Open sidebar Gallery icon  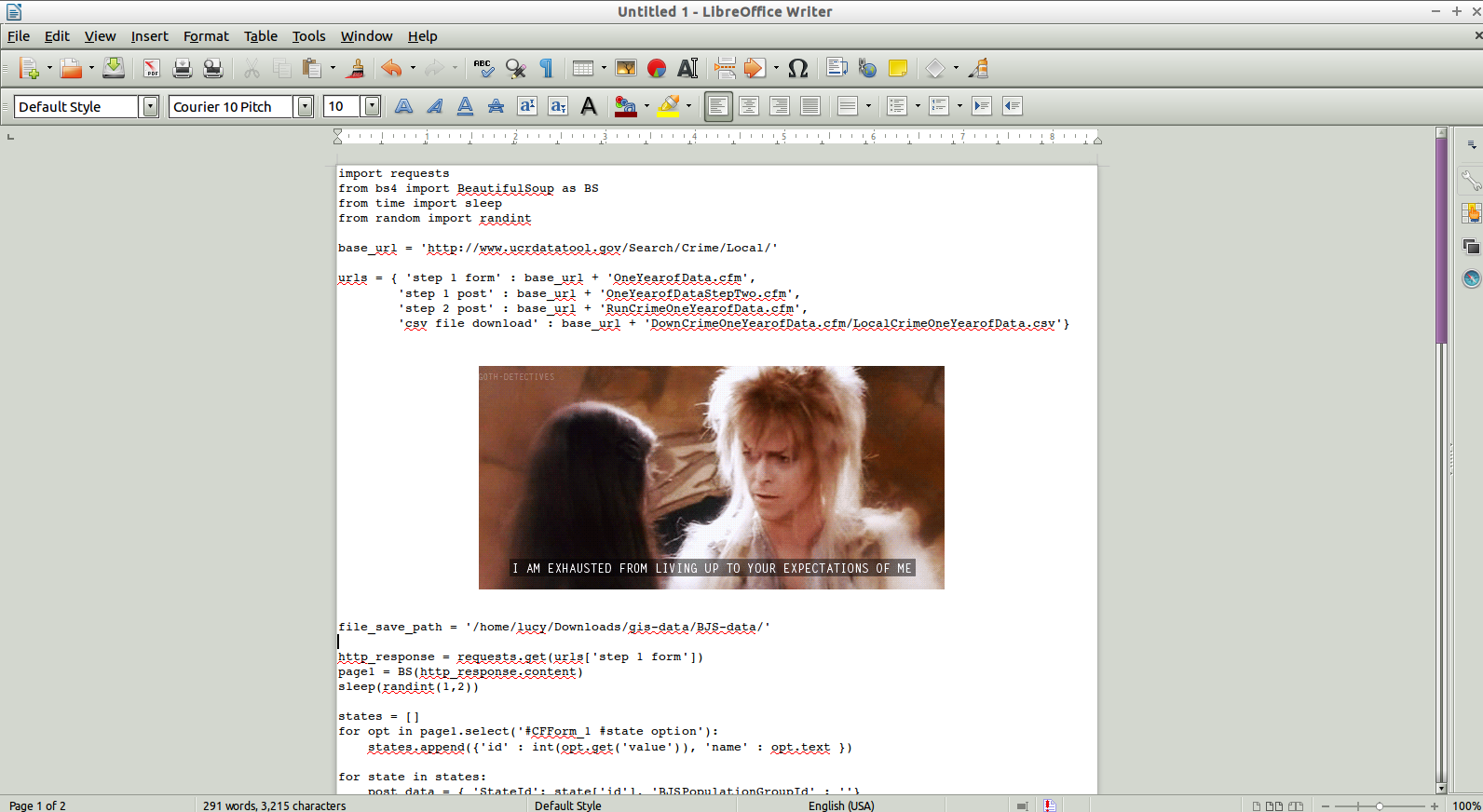1471,246
